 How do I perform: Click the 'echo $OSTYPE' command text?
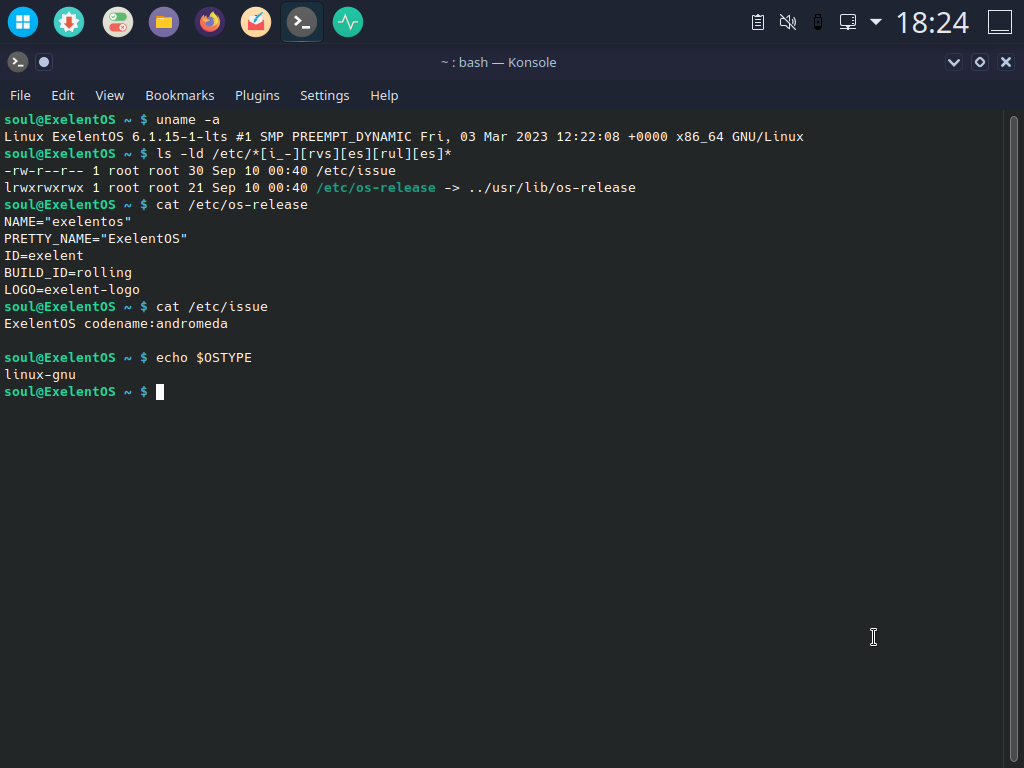click(204, 358)
